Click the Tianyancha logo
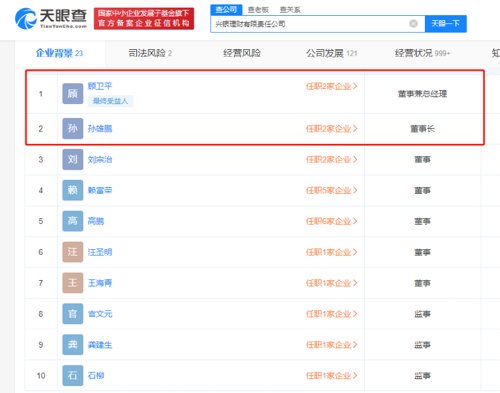This screenshot has height=393, width=500. [x=51, y=19]
